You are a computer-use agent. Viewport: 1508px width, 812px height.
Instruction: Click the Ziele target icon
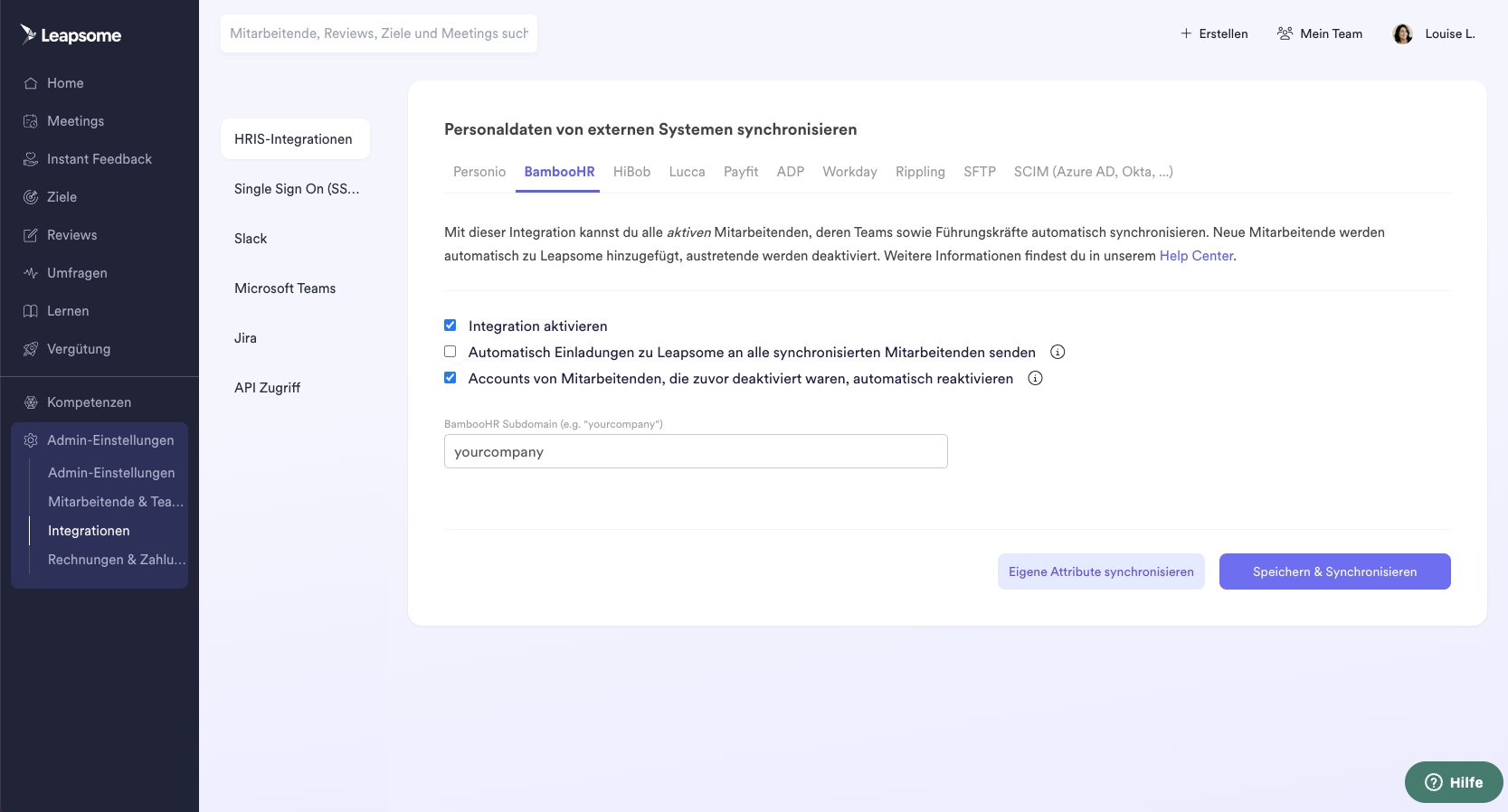coord(31,197)
